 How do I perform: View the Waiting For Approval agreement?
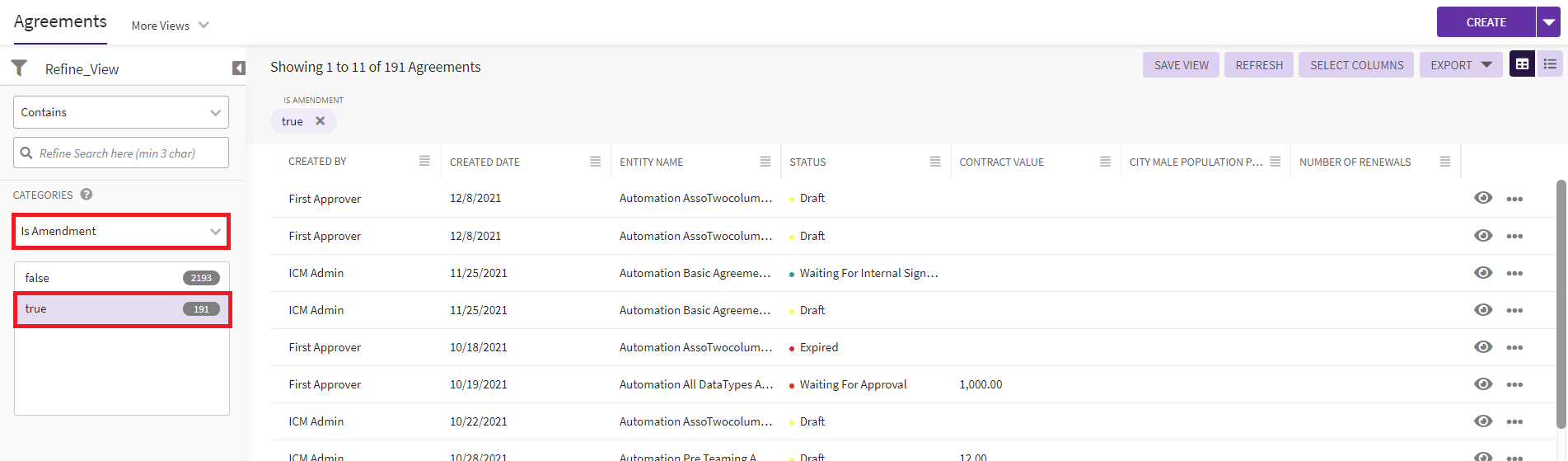(x=1483, y=384)
